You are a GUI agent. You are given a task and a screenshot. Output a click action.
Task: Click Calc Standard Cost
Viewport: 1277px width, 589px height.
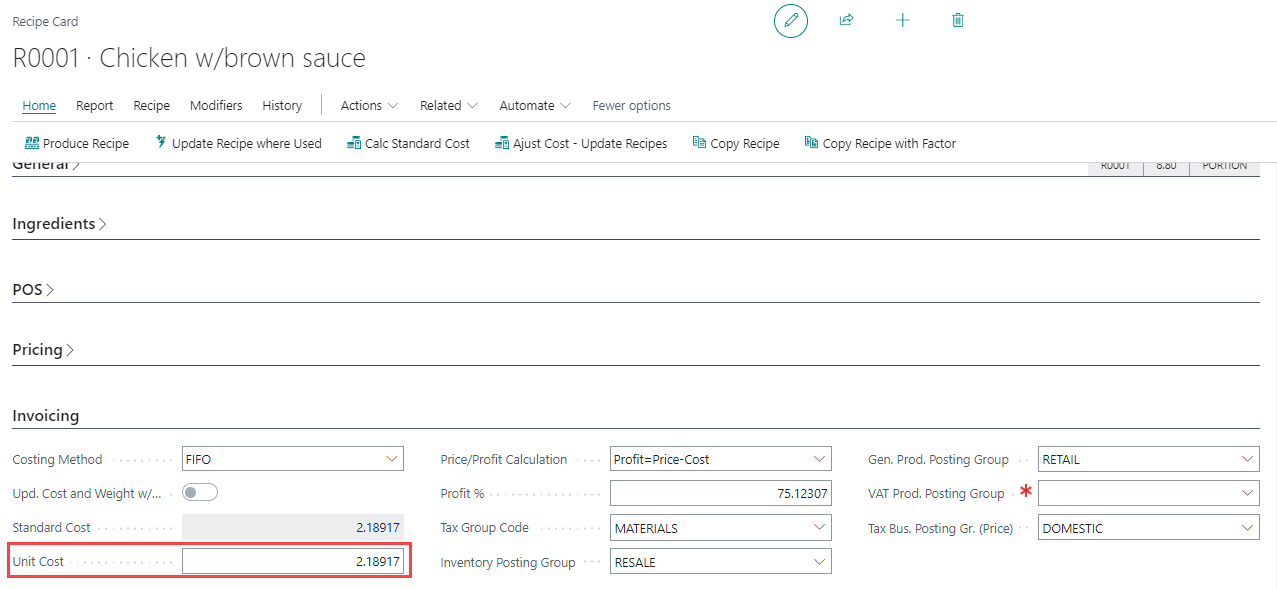click(408, 143)
